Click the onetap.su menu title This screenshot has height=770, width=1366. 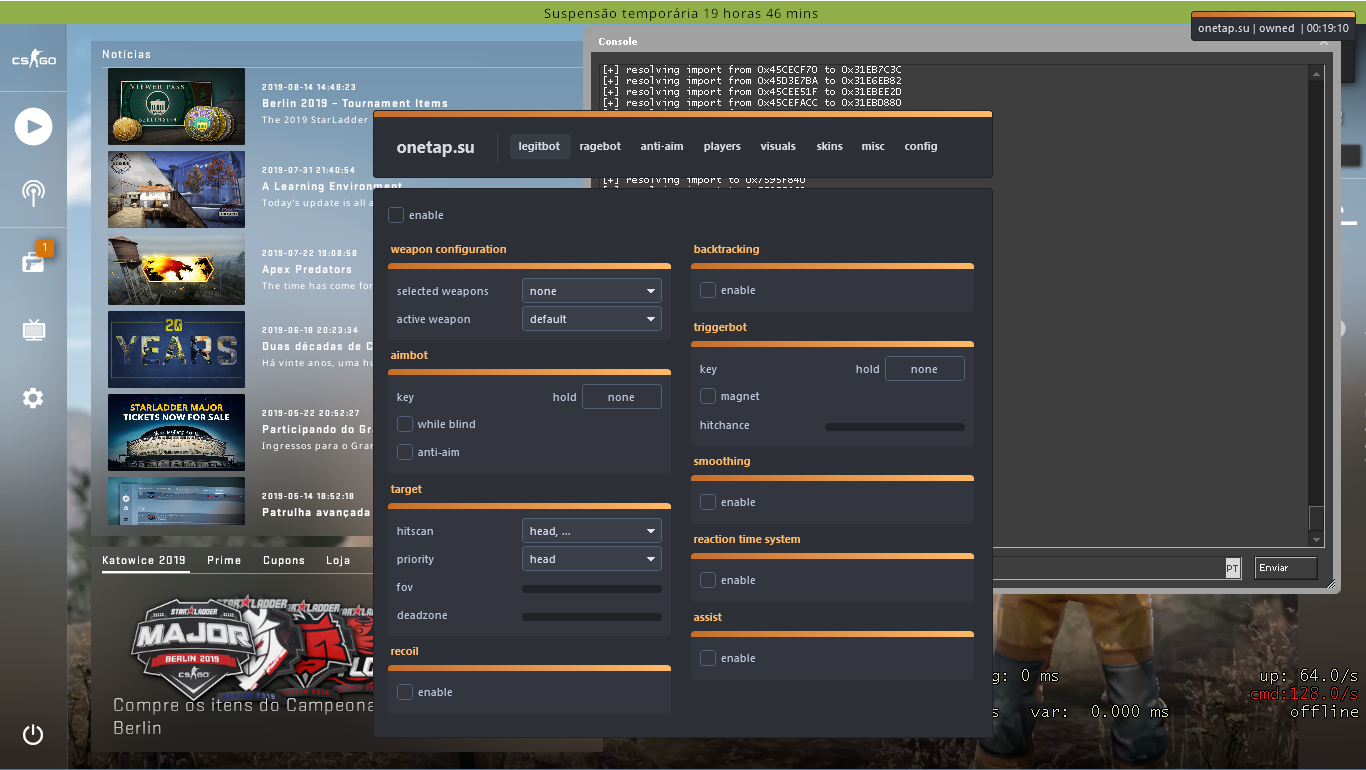[x=435, y=147]
